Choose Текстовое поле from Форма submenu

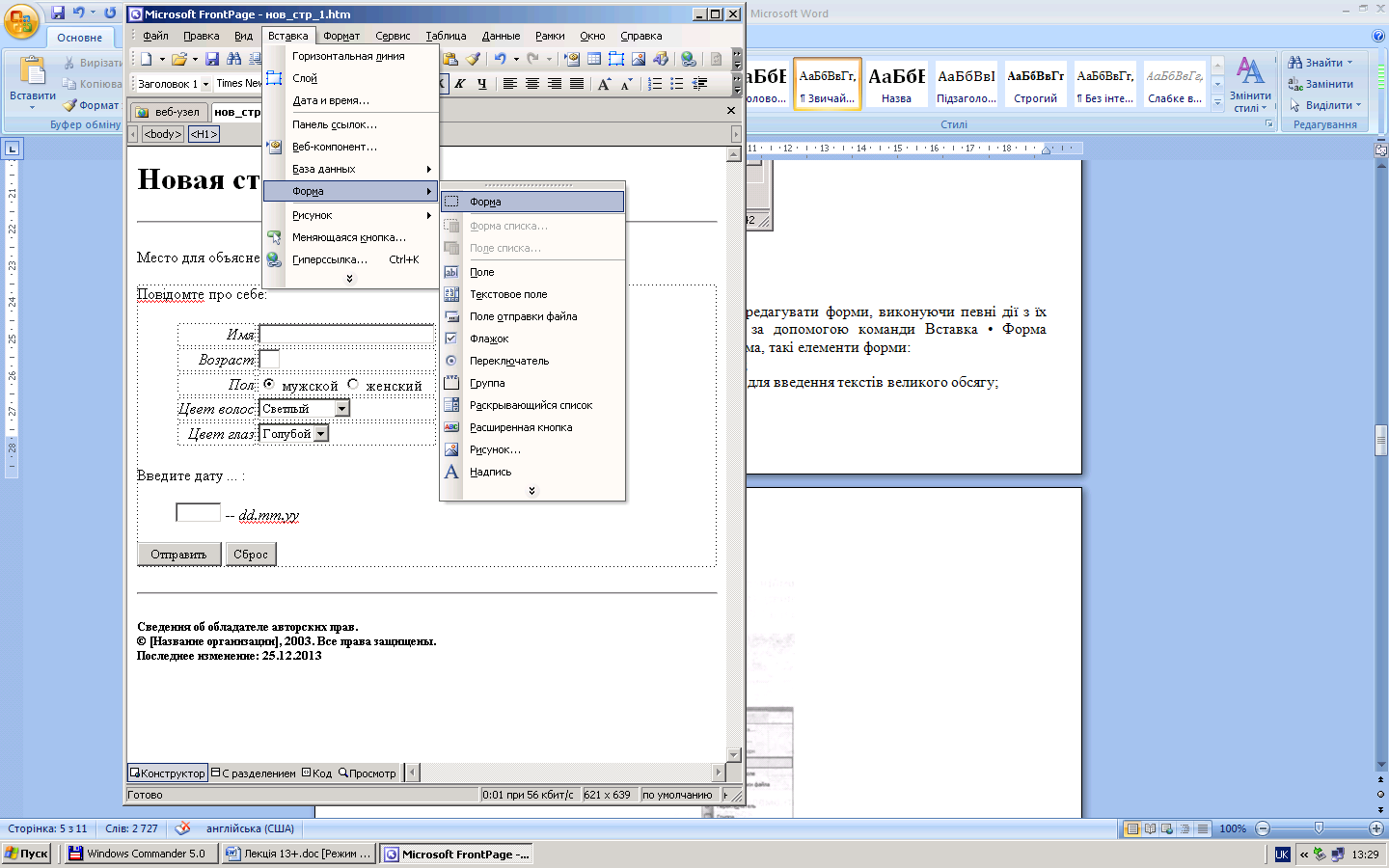508,294
